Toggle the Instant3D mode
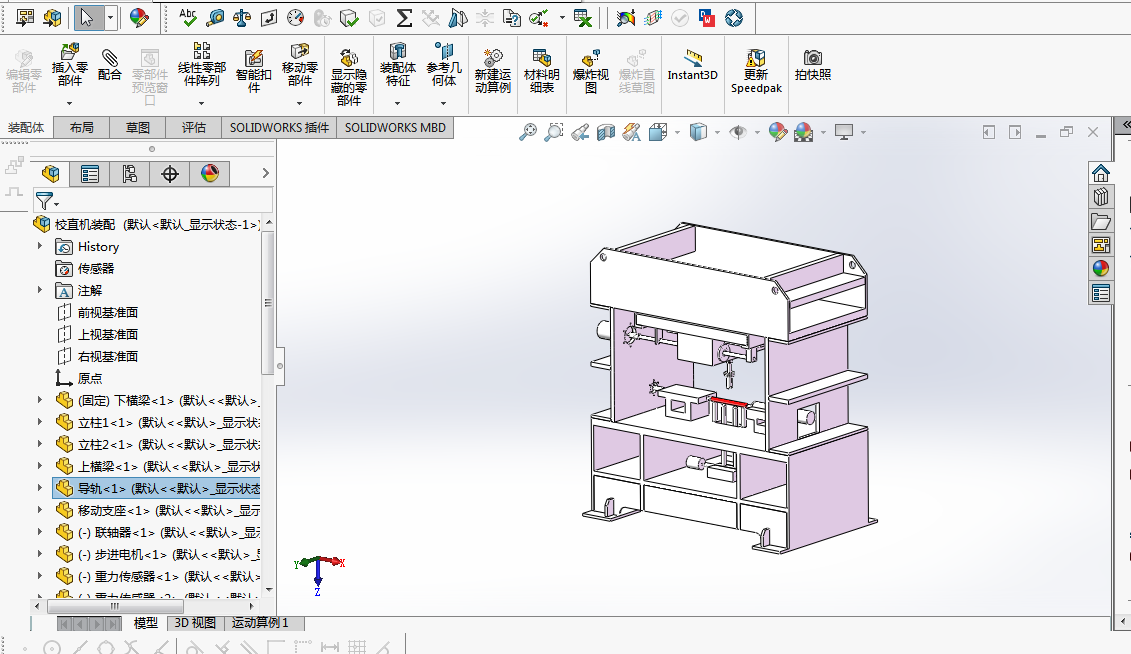The height and width of the screenshot is (654, 1131). tap(692, 65)
